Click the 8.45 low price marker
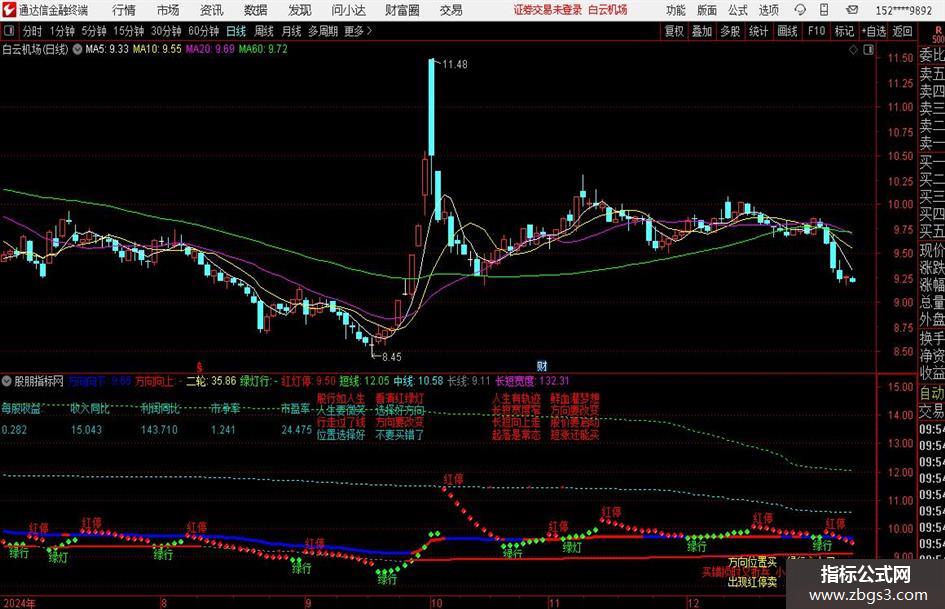 point(392,356)
